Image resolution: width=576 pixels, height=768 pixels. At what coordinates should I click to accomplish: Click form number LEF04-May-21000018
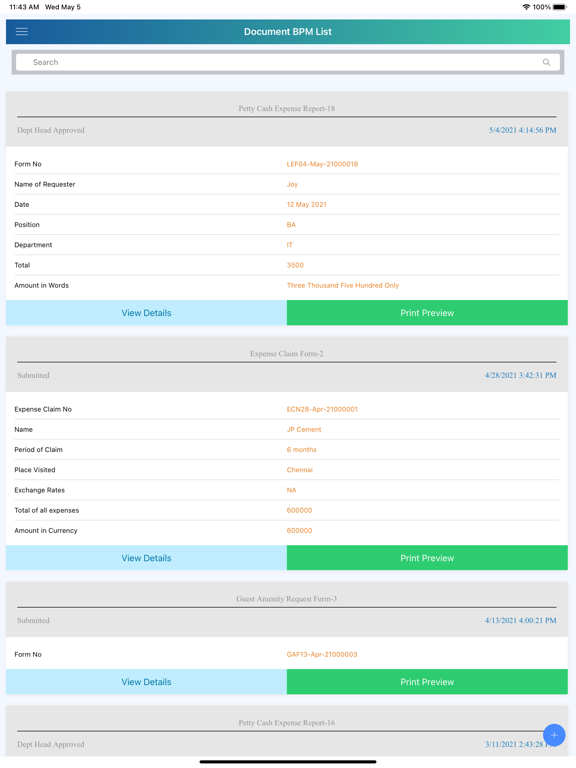[322, 164]
